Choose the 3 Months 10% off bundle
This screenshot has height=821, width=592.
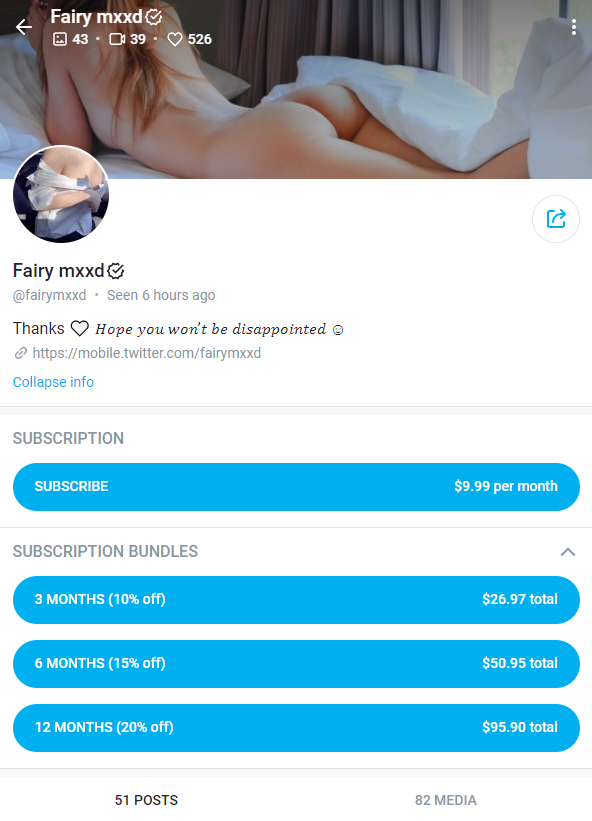coord(296,600)
